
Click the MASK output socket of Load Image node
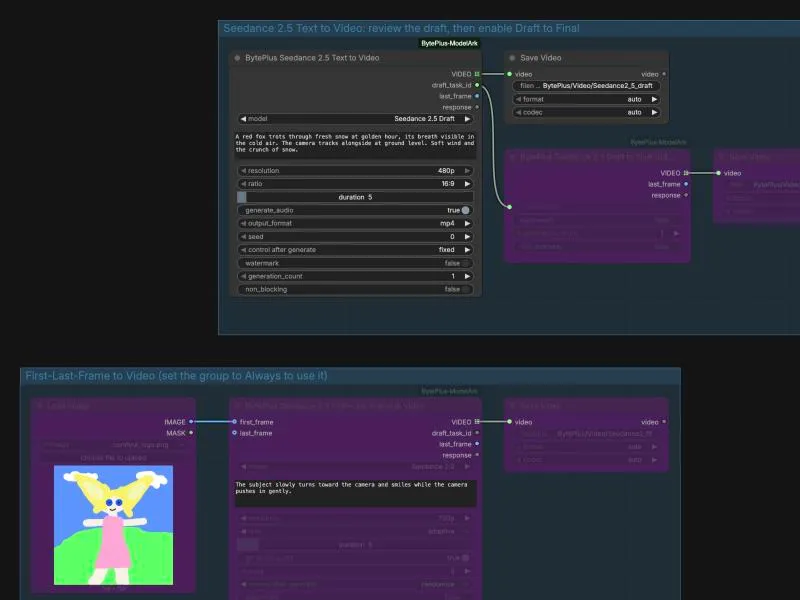point(191,433)
